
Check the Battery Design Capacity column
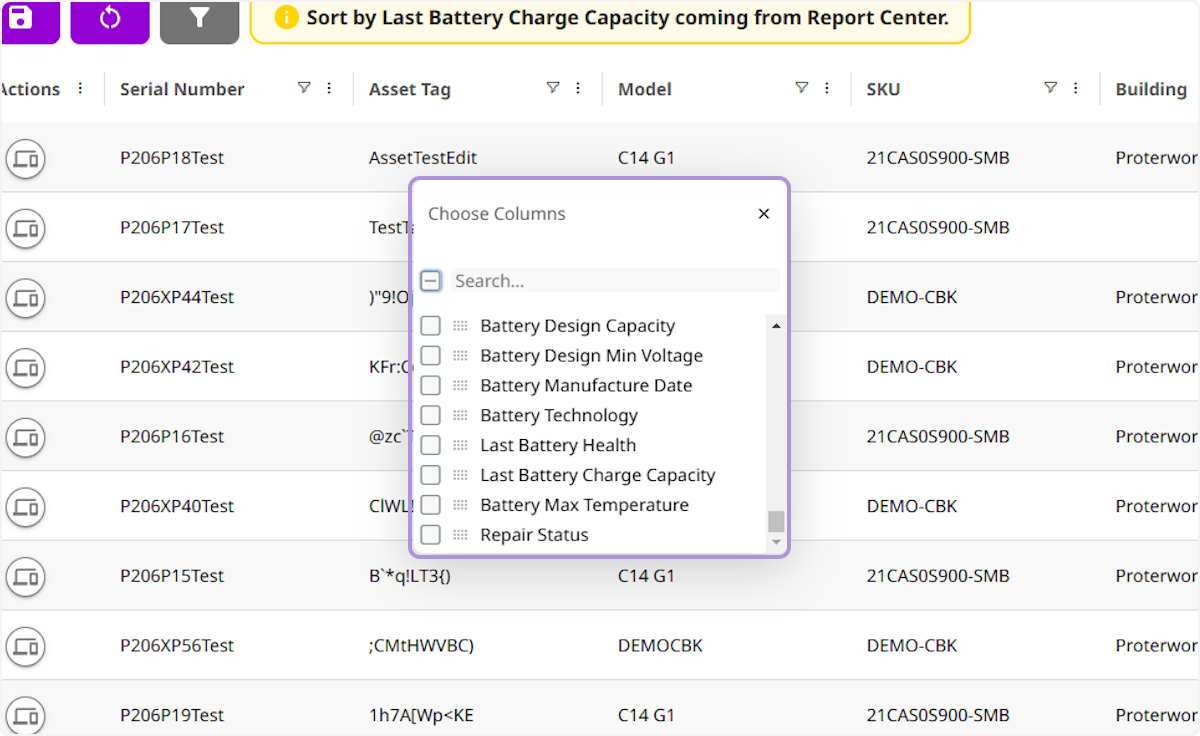point(430,326)
